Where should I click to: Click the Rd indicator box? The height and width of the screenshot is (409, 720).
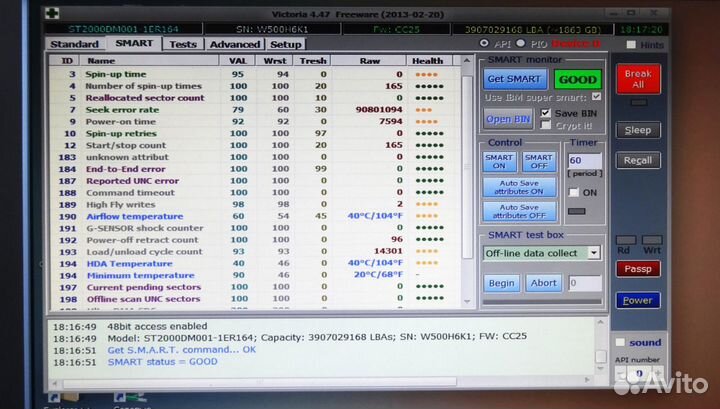624,236
